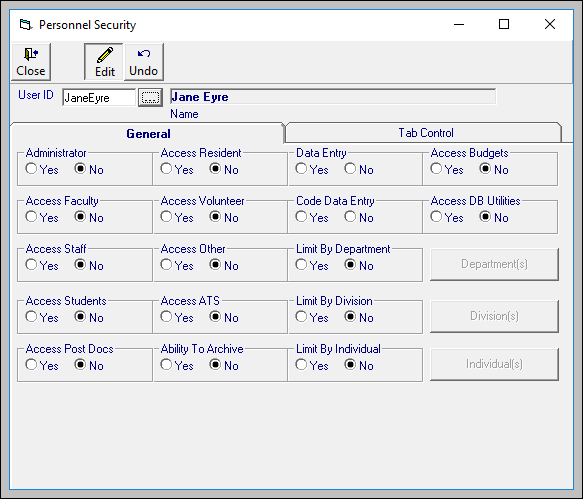Click the Undo arrow toolbar button

(144, 62)
